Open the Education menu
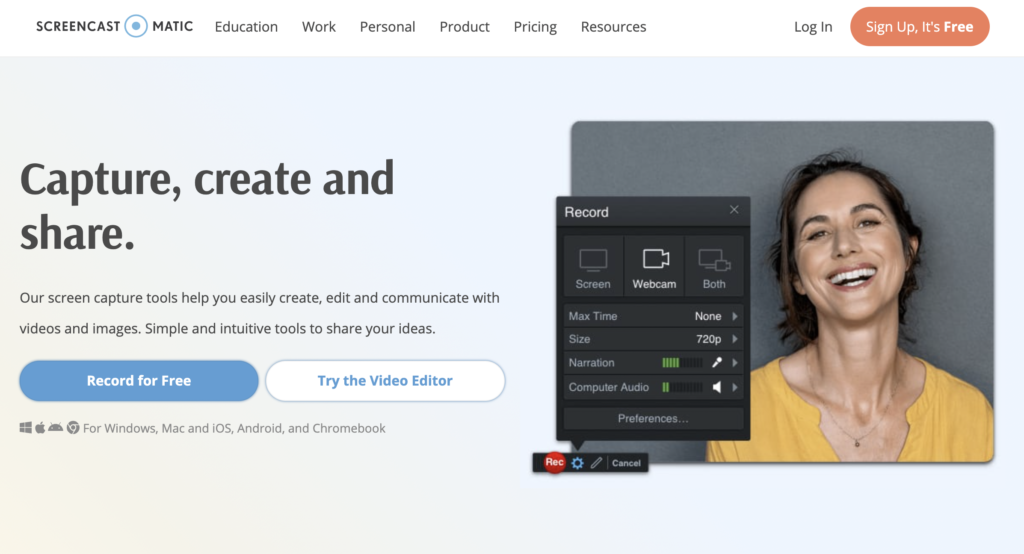The height and width of the screenshot is (554, 1024). click(x=246, y=27)
